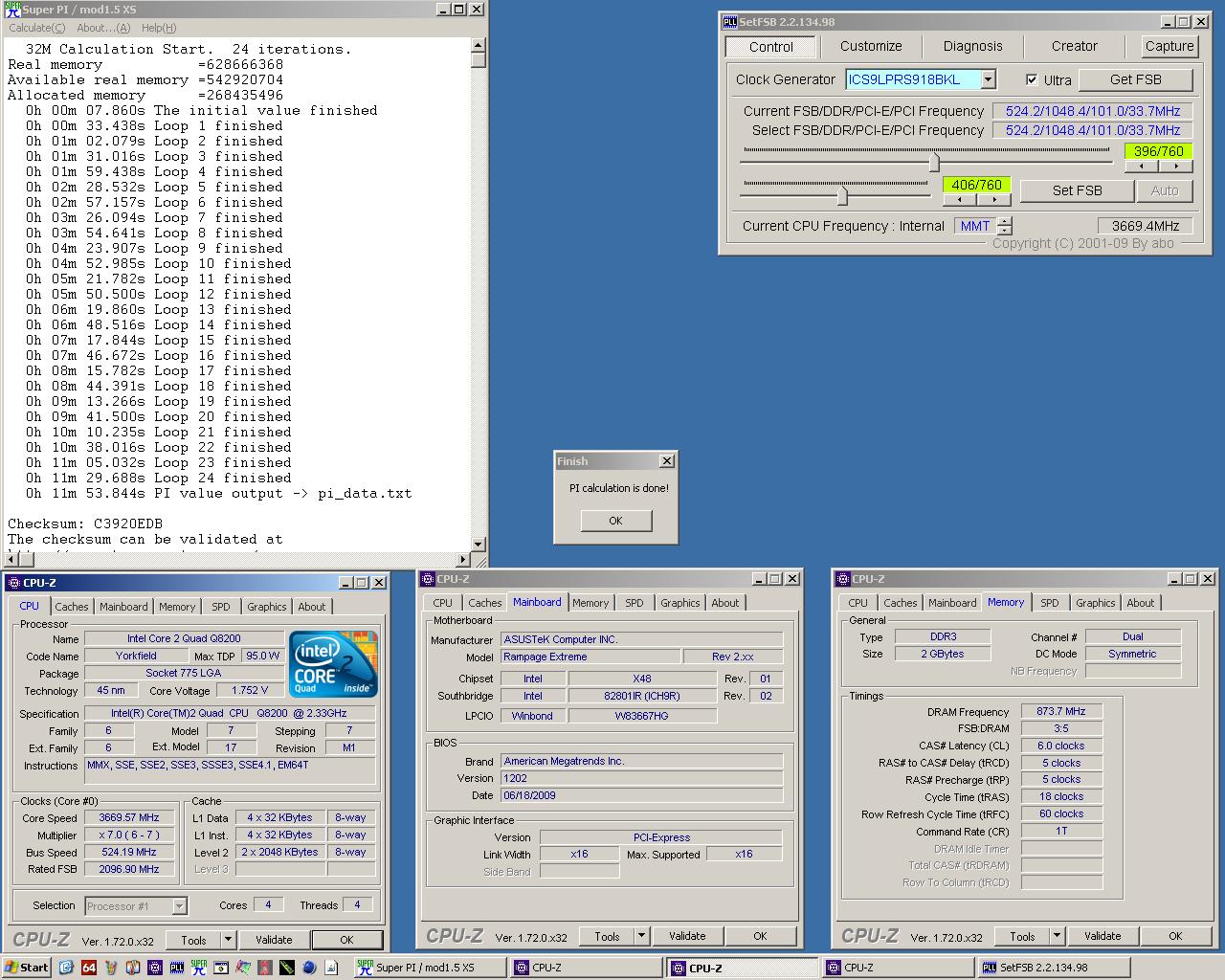Click Rampage Extreme model field

pos(590,657)
